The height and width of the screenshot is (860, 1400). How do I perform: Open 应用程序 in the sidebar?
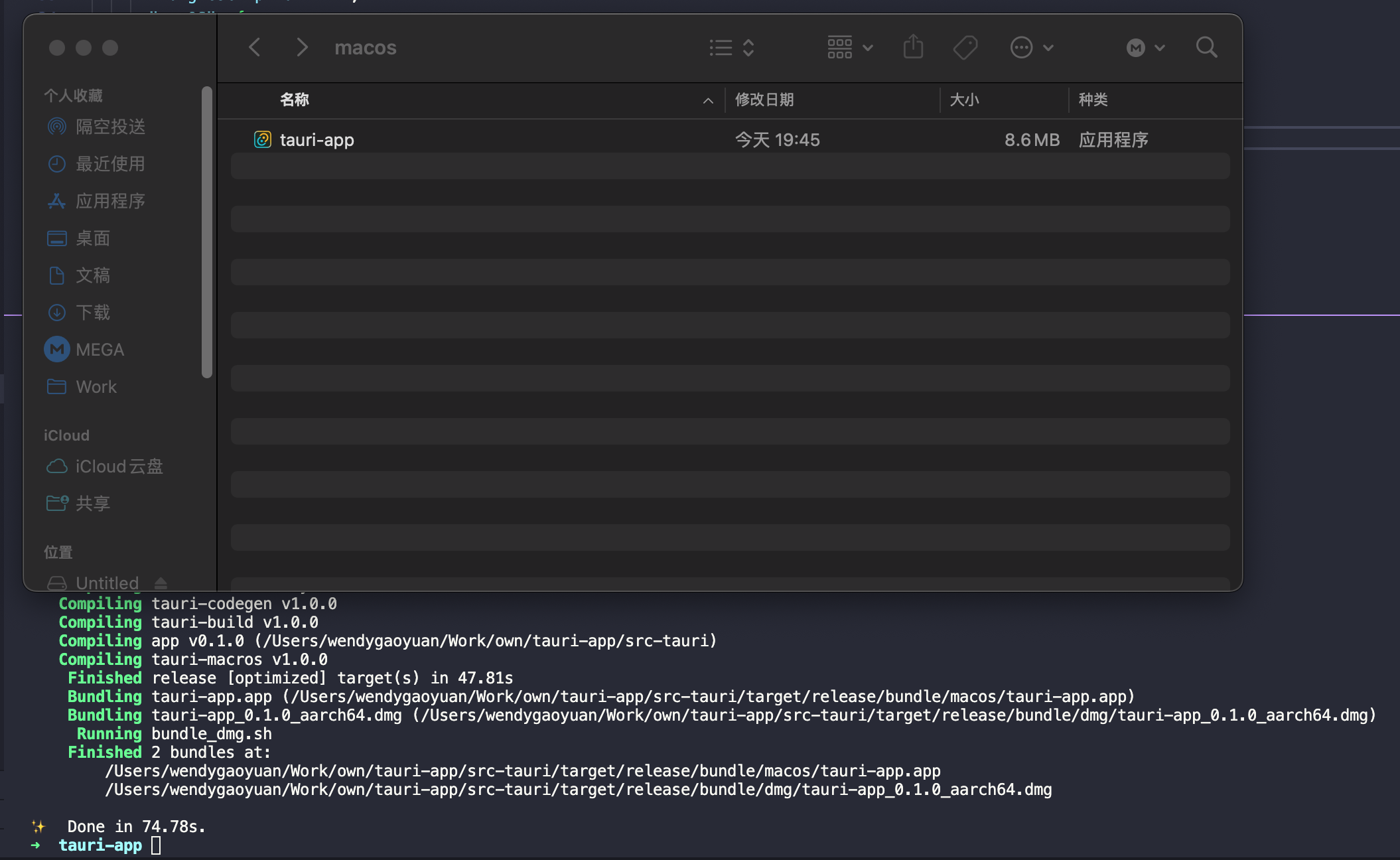(110, 201)
